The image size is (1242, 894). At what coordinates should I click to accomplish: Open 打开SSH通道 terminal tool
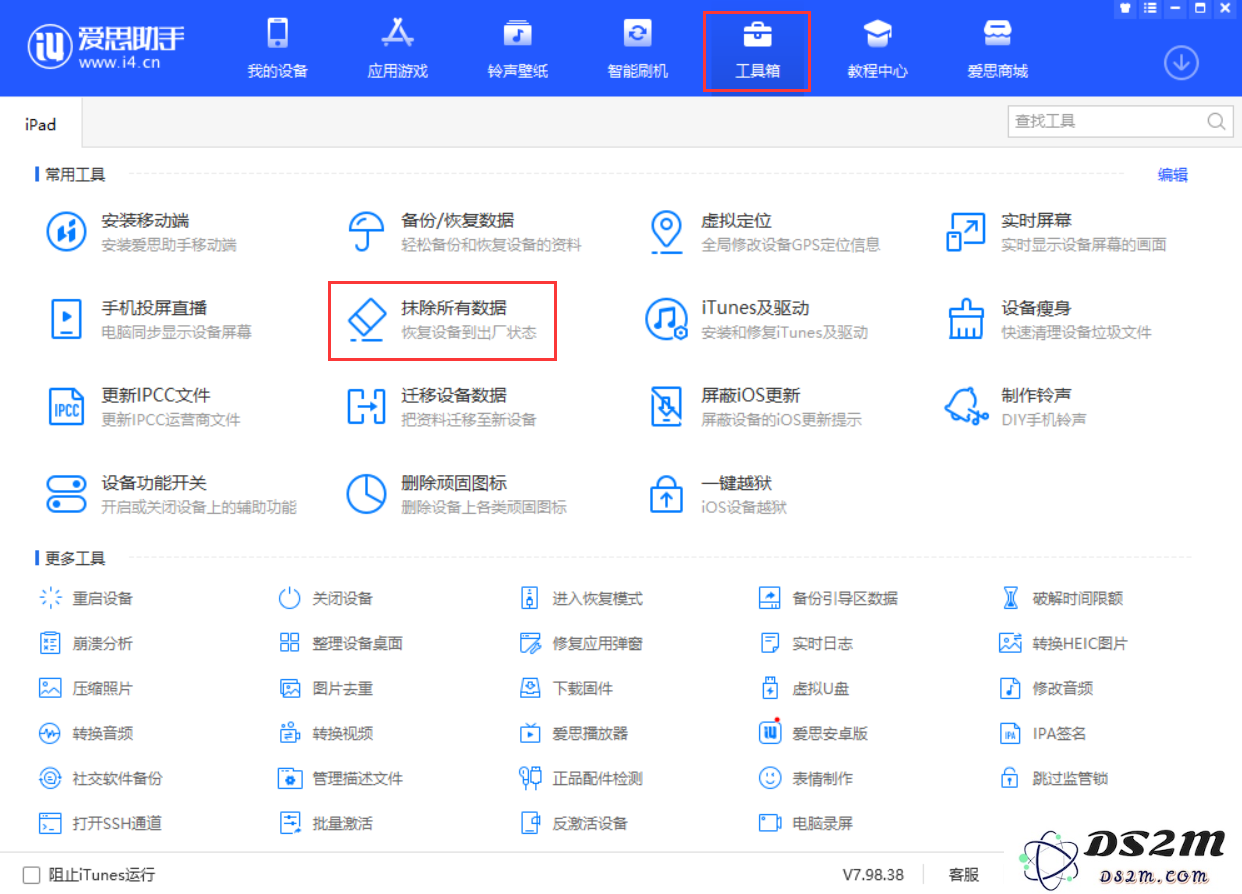[101, 823]
